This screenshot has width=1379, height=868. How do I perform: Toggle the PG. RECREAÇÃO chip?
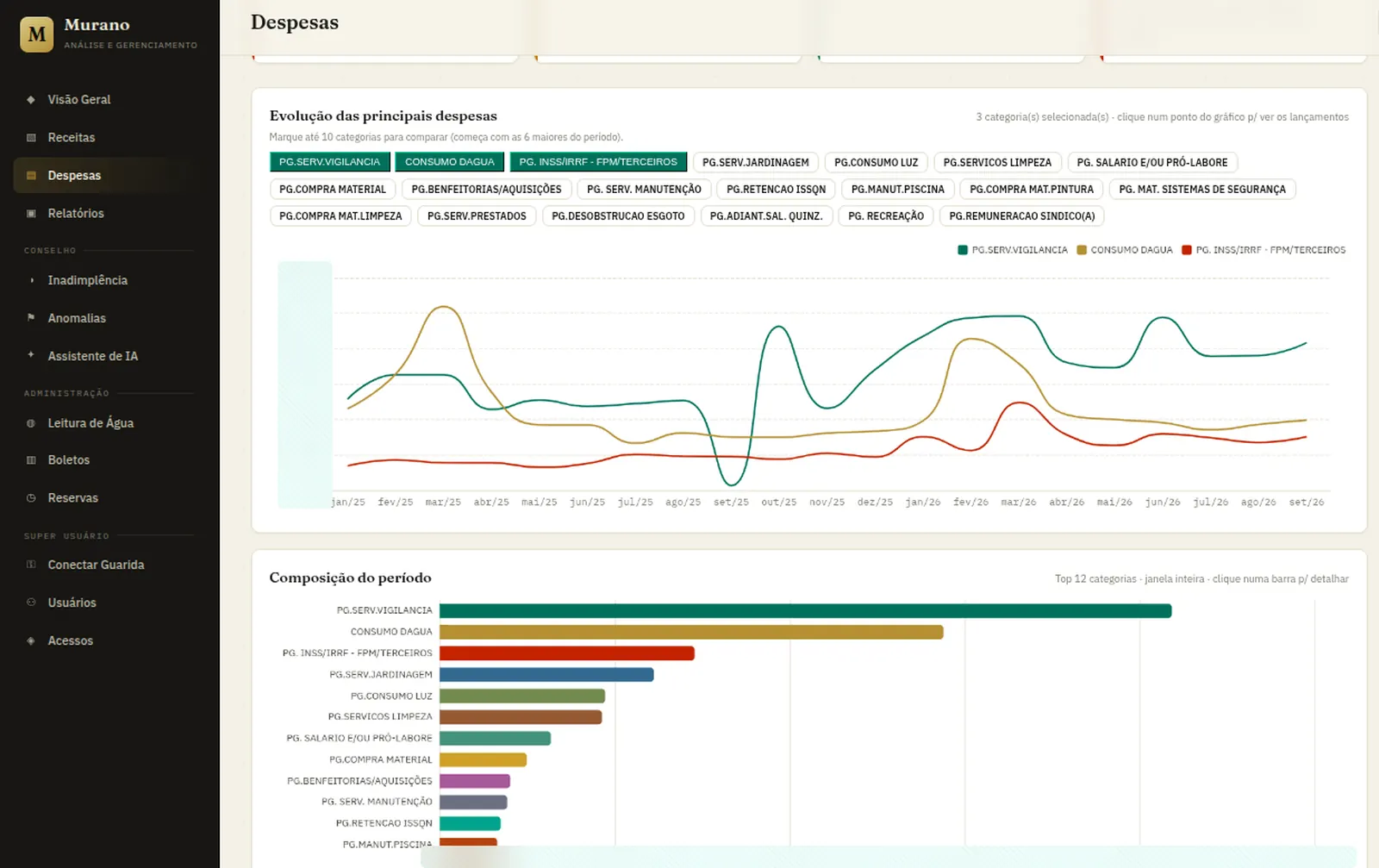click(886, 216)
